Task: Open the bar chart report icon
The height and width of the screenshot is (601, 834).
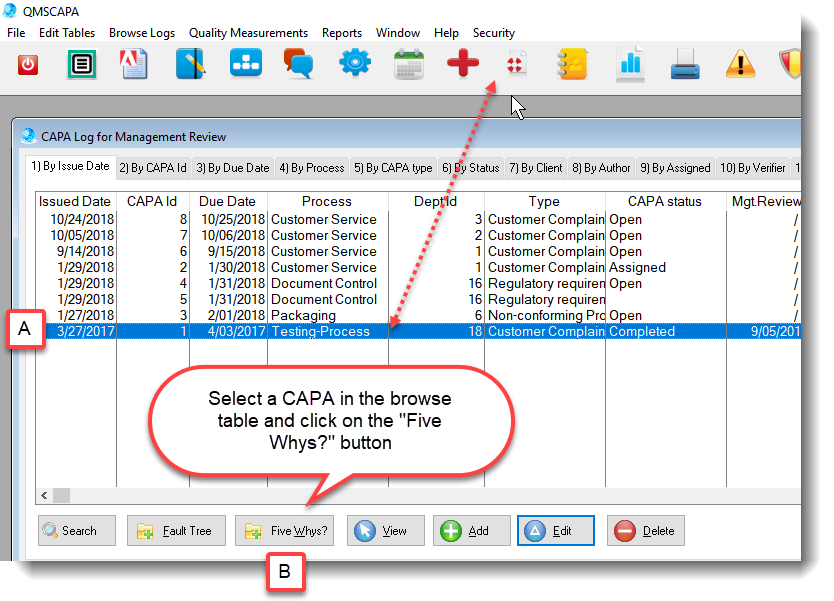Action: click(x=630, y=65)
